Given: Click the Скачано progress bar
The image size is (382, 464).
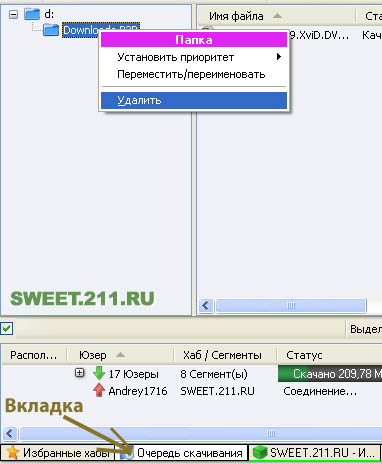Looking at the screenshot, I should pyautogui.click(x=330, y=374).
